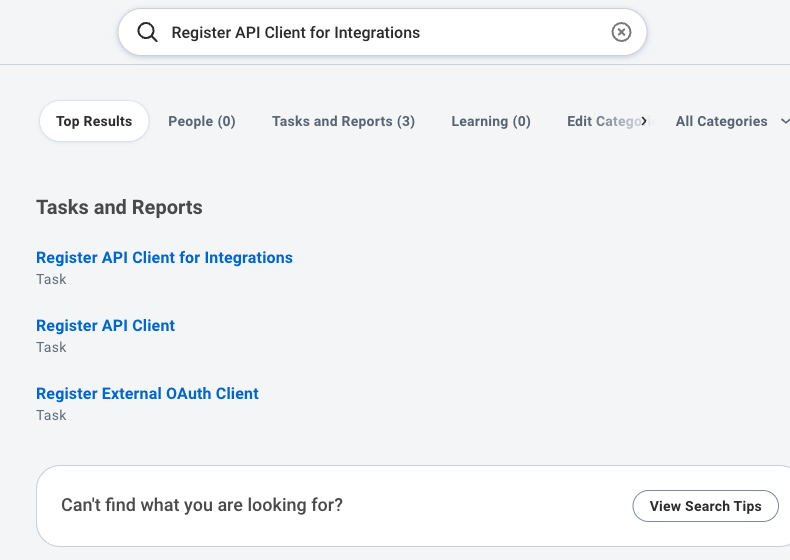Viewport: 790px width, 560px height.
Task: Click the Tasks and Reports heading
Action: 119,207
